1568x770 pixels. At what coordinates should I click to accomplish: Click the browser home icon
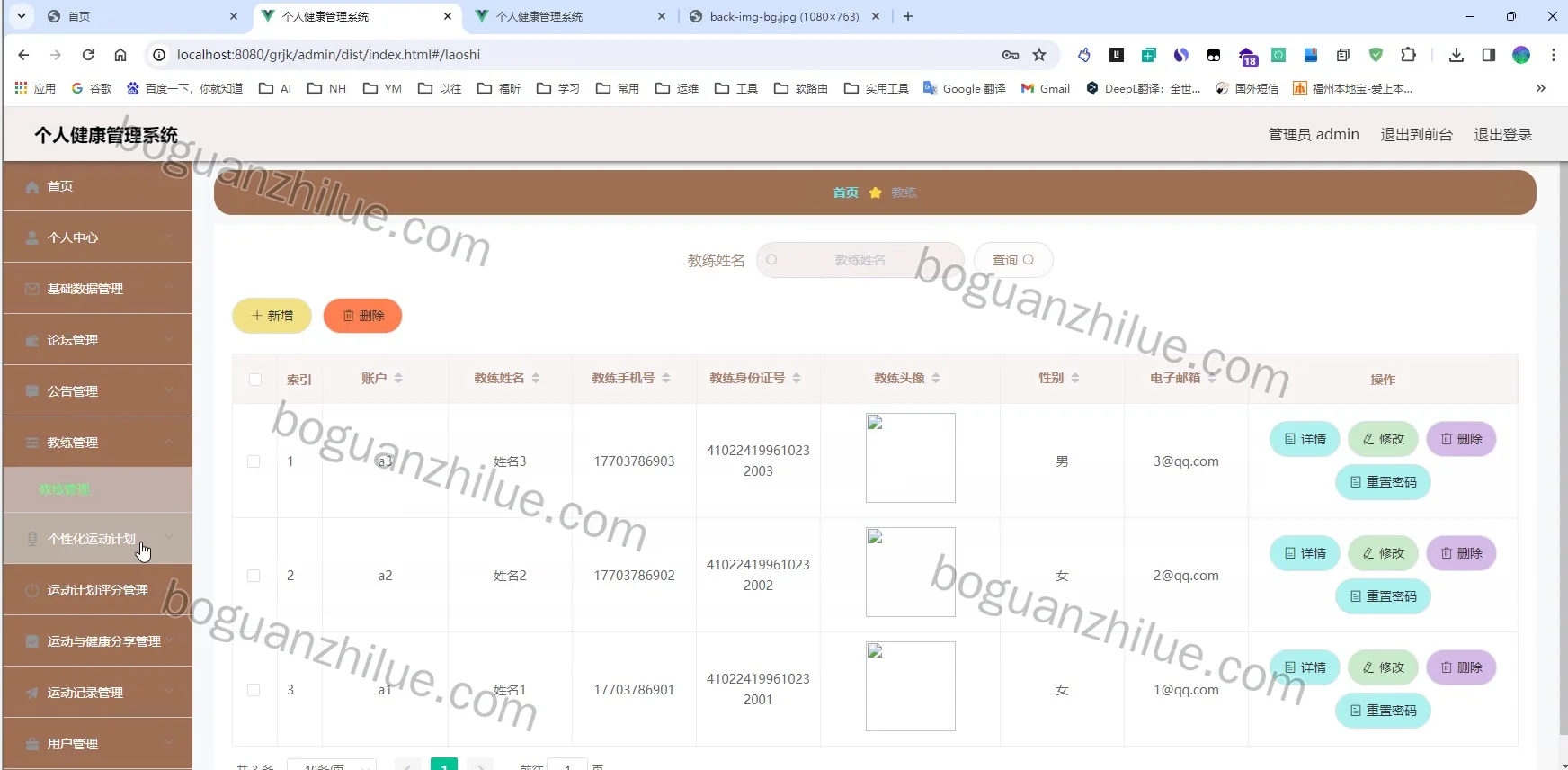(x=120, y=55)
